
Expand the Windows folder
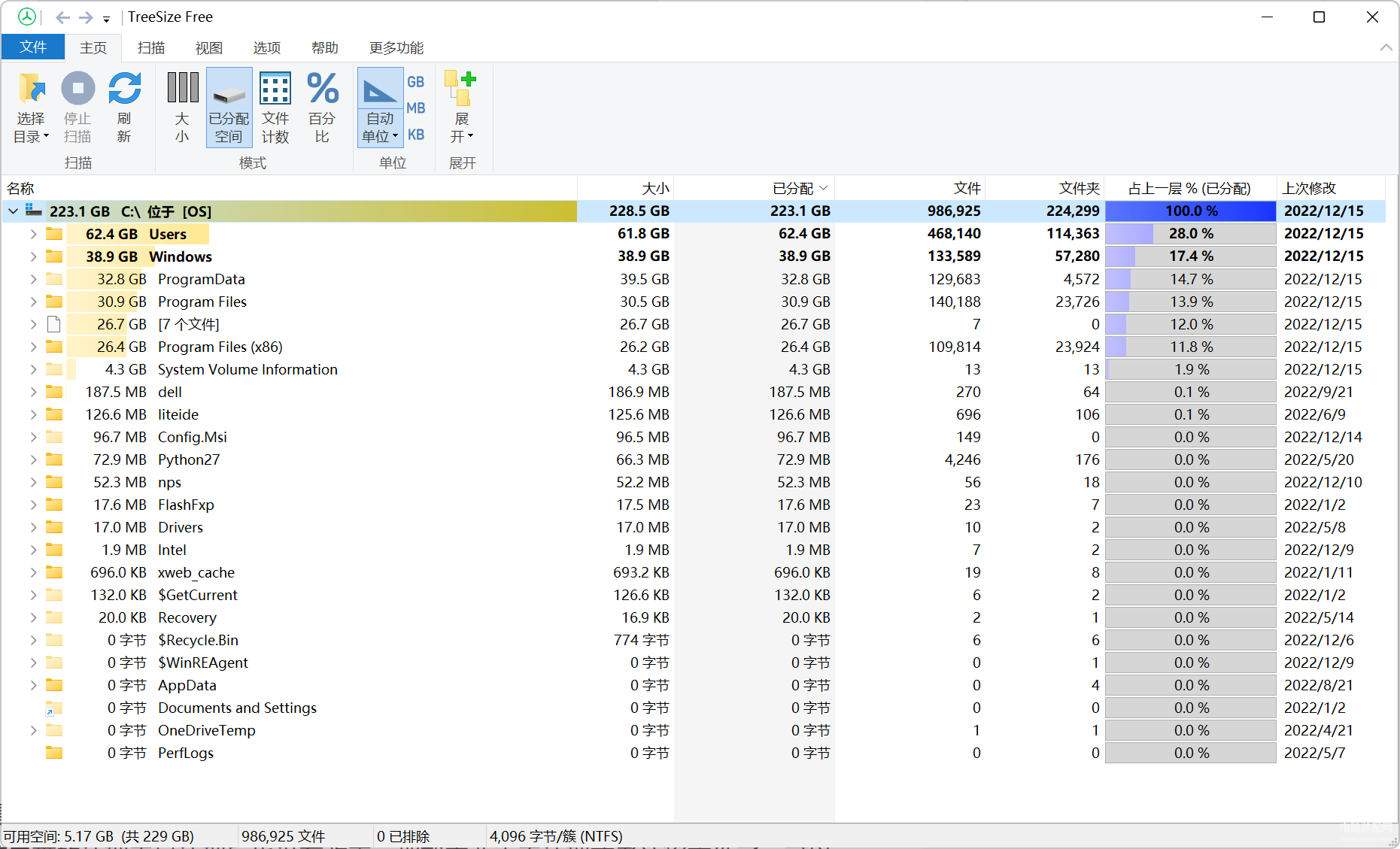[x=33, y=256]
